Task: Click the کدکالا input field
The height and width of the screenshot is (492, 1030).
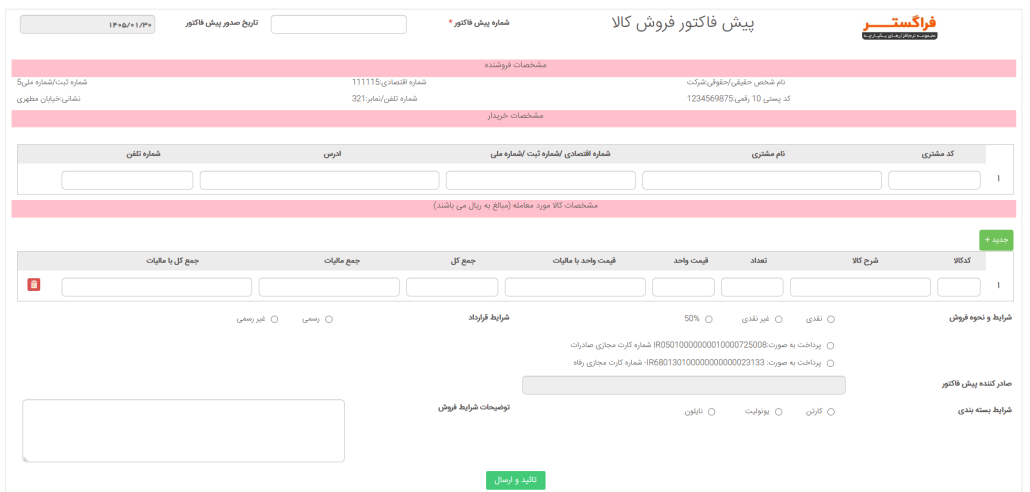Action: pos(959,287)
